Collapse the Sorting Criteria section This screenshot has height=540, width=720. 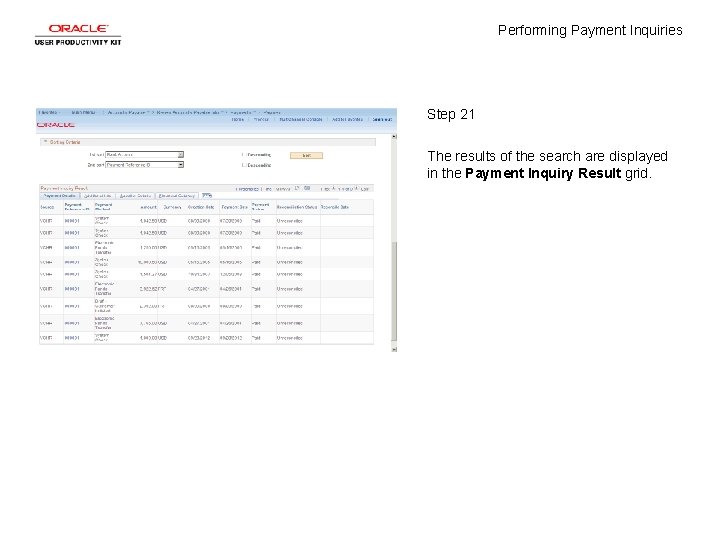click(45, 142)
